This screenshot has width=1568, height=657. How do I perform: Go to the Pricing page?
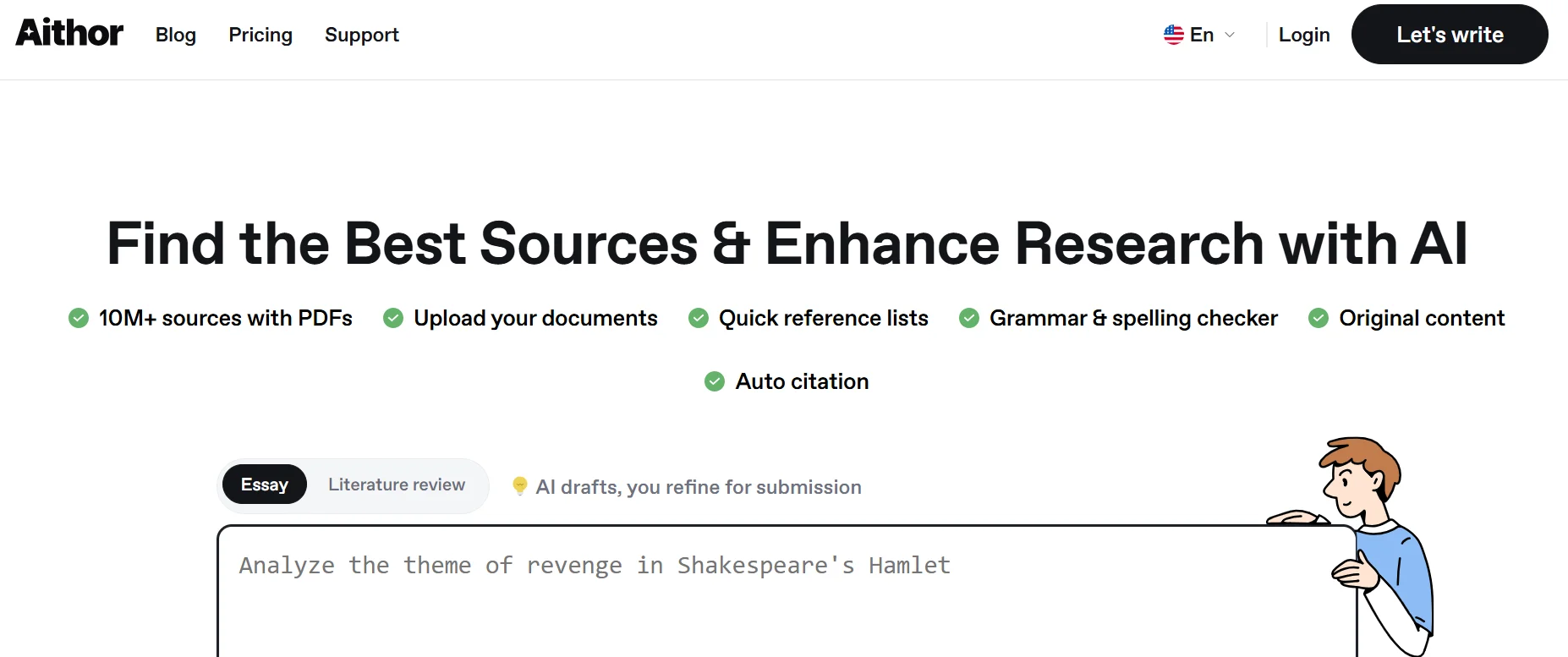[260, 35]
